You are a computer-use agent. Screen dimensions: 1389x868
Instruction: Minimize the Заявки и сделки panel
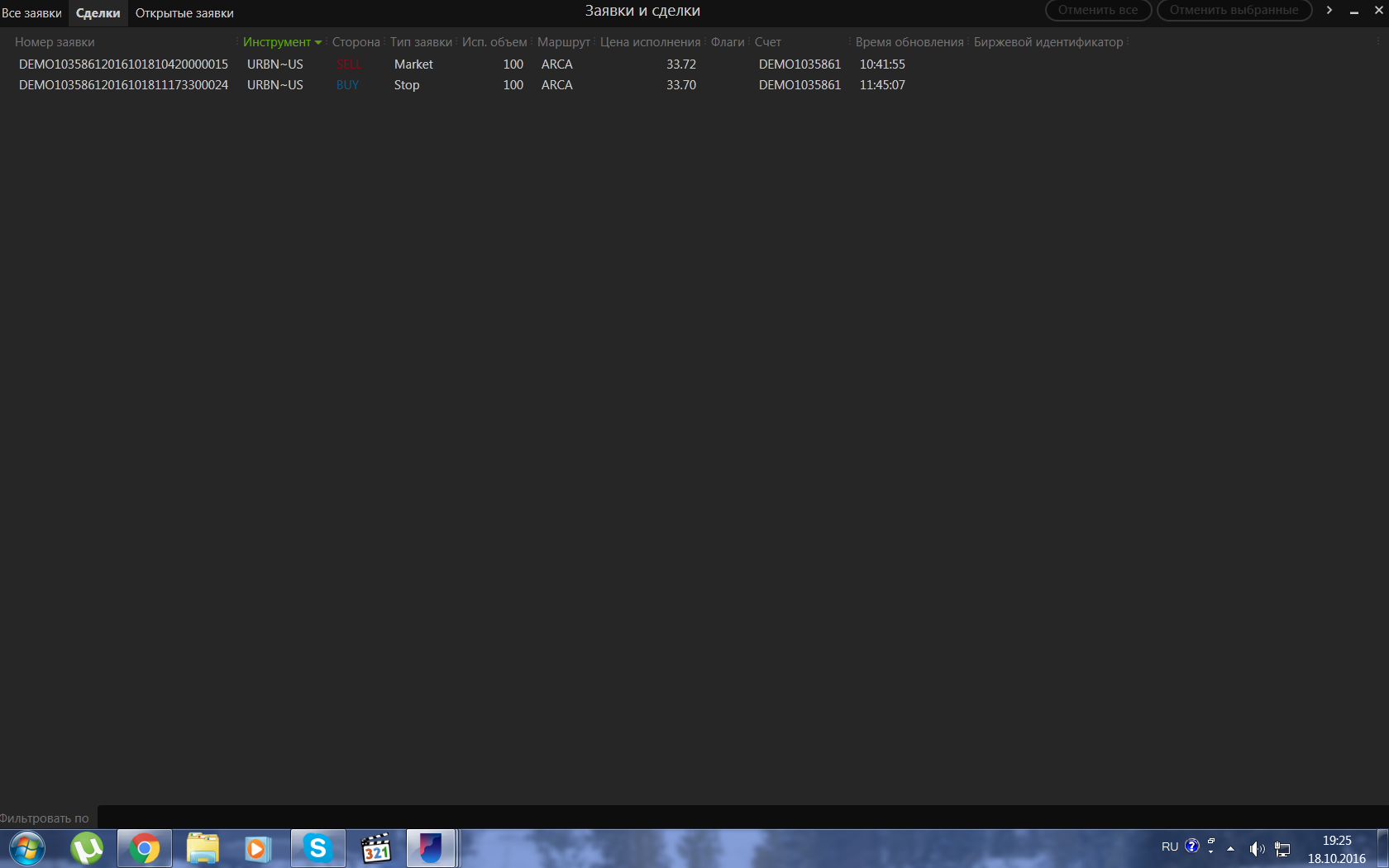point(1354,12)
